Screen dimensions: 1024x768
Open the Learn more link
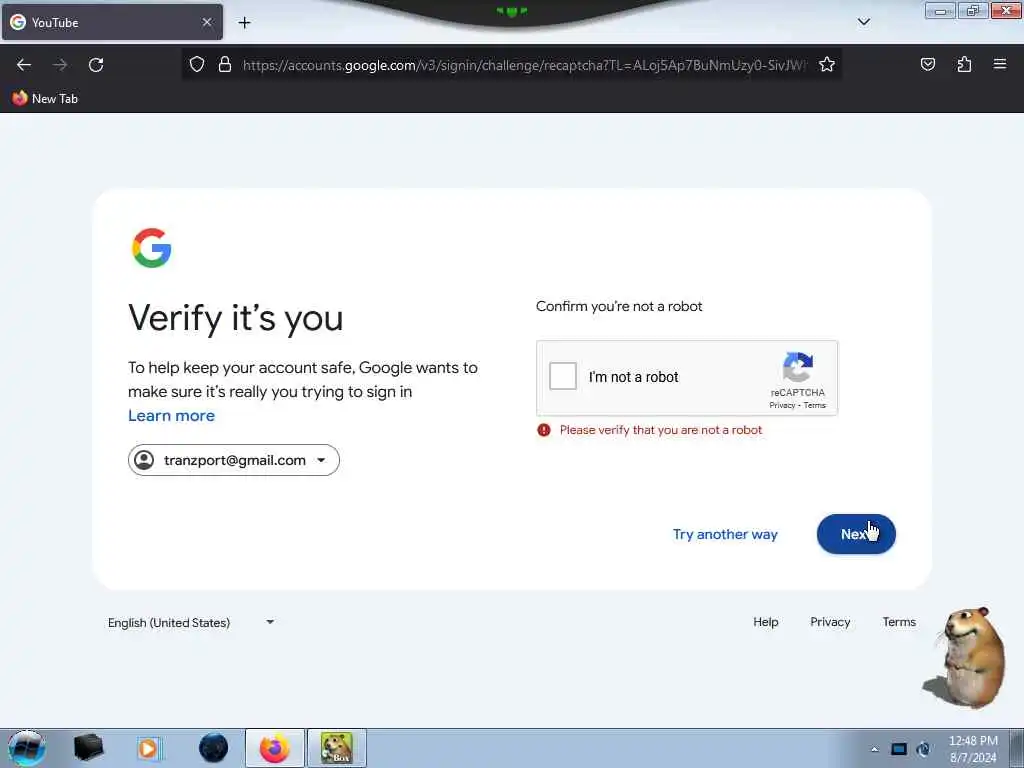point(171,415)
